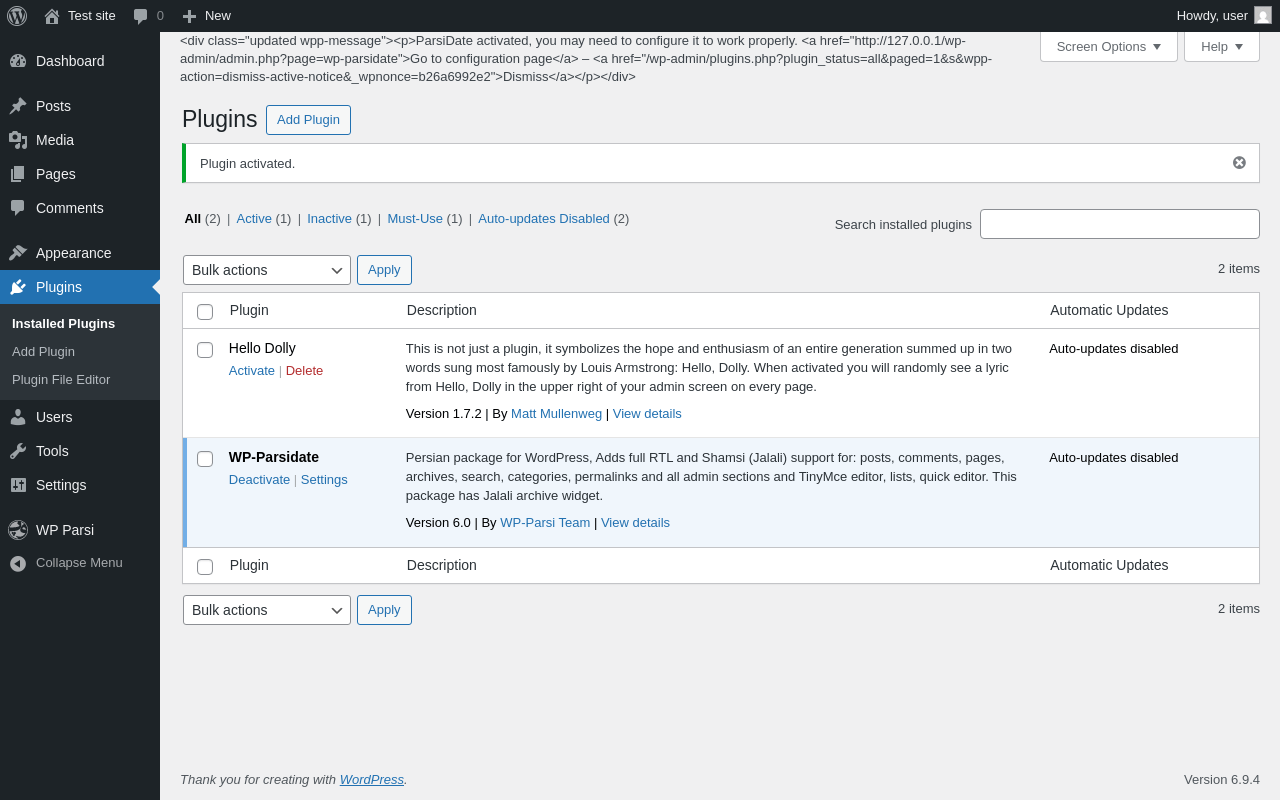Open the Users menu
The image size is (1280, 800).
click(80, 417)
